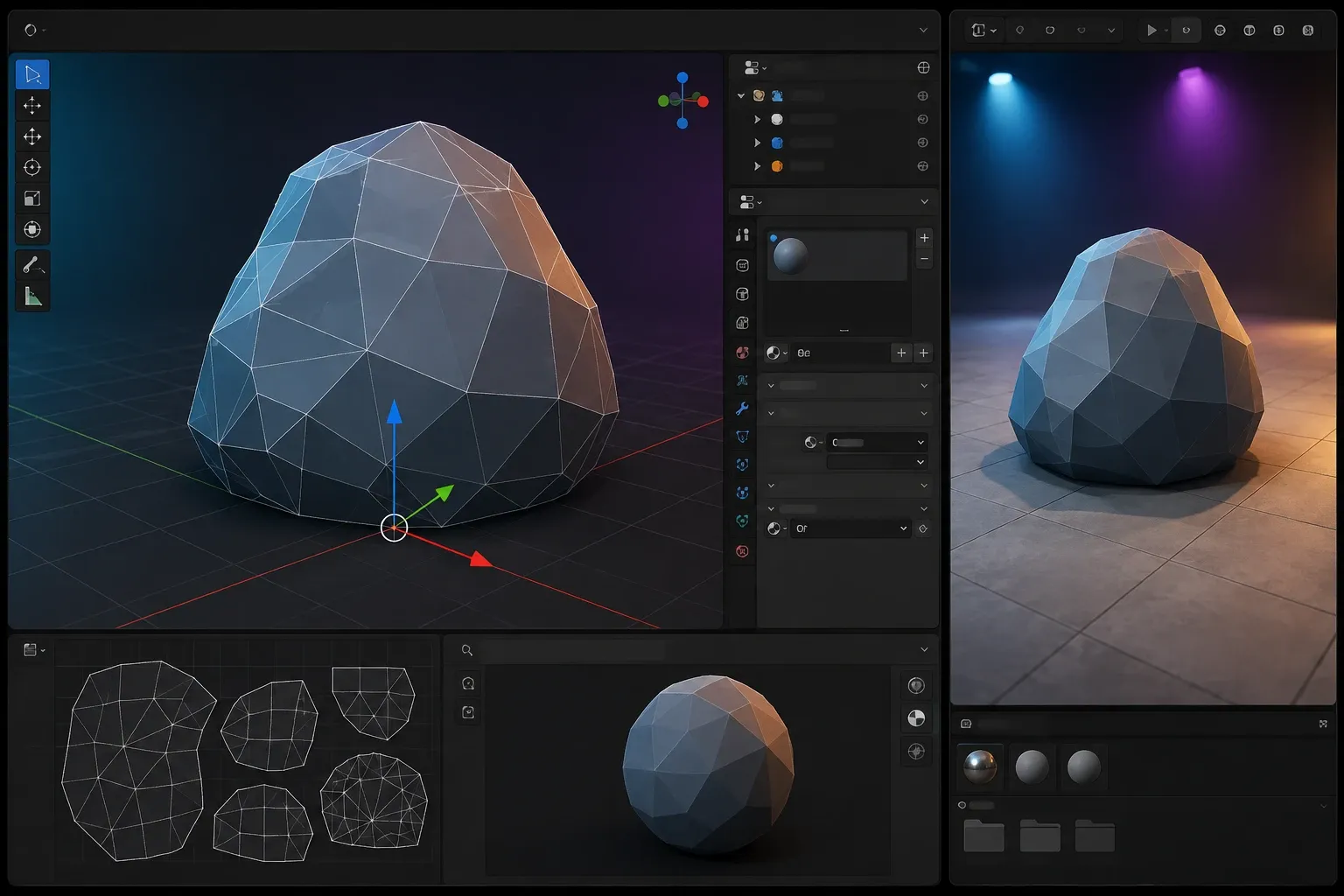This screenshot has height=896, width=1344.
Task: Pick the Annotate pencil tool
Action: coord(32,264)
